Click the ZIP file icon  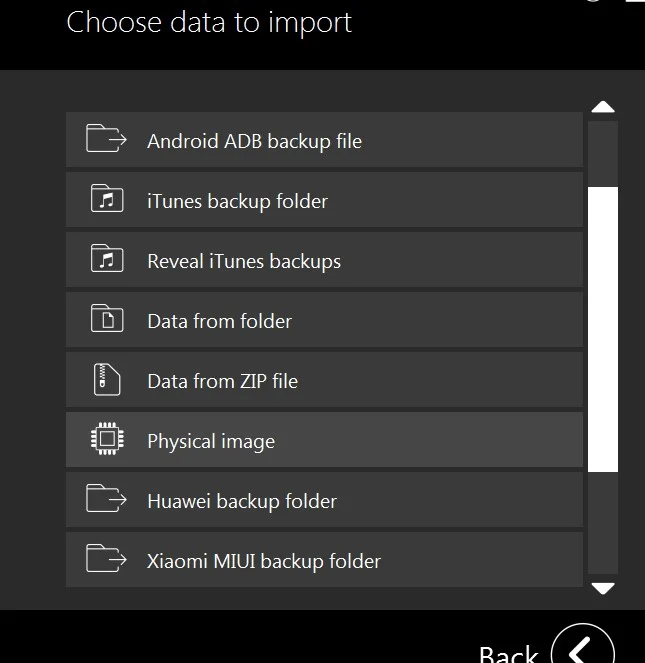click(107, 379)
